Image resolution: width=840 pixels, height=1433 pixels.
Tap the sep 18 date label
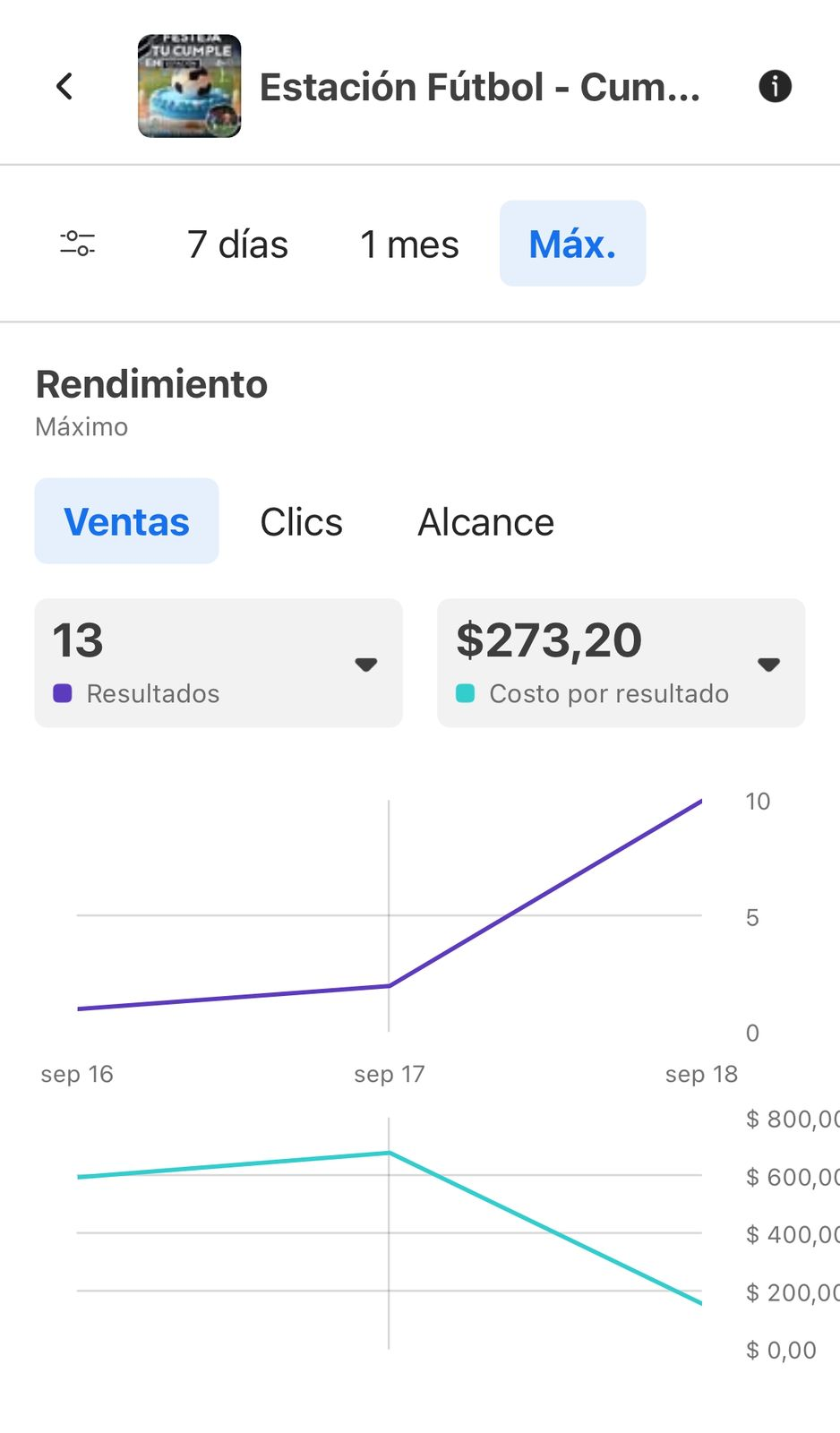pyautogui.click(x=701, y=1074)
